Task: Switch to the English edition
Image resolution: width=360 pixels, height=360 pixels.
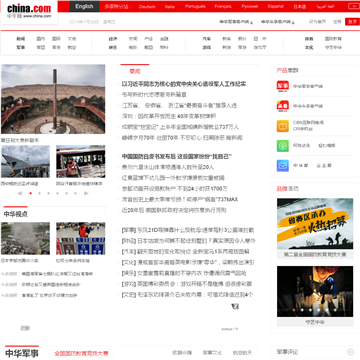Action: click(84, 6)
